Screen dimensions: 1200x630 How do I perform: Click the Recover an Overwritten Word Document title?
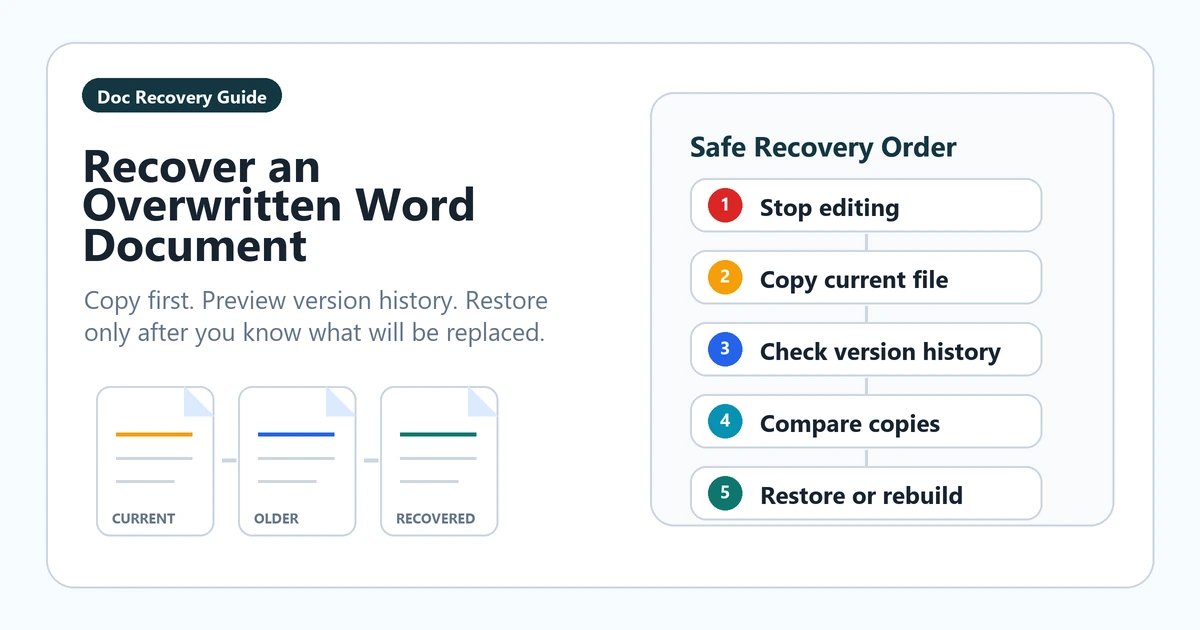pyautogui.click(x=279, y=206)
